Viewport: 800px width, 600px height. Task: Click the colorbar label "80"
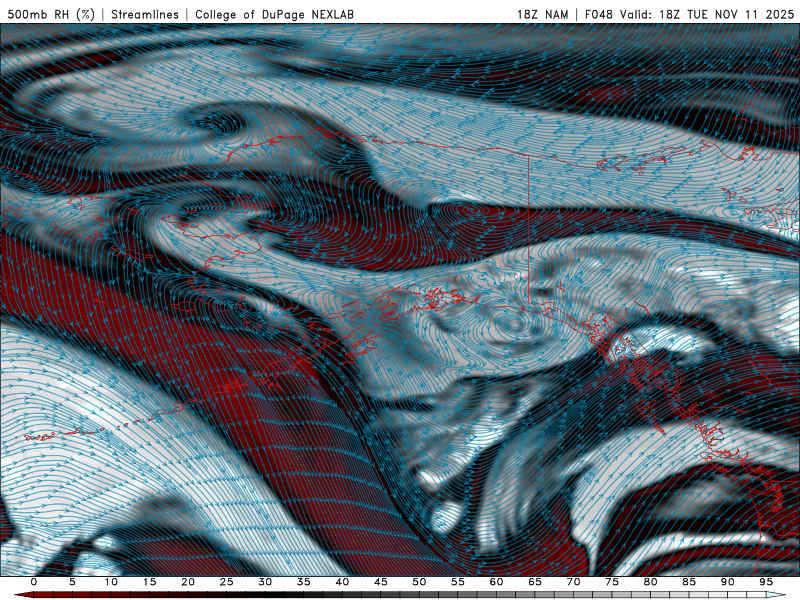click(x=650, y=582)
